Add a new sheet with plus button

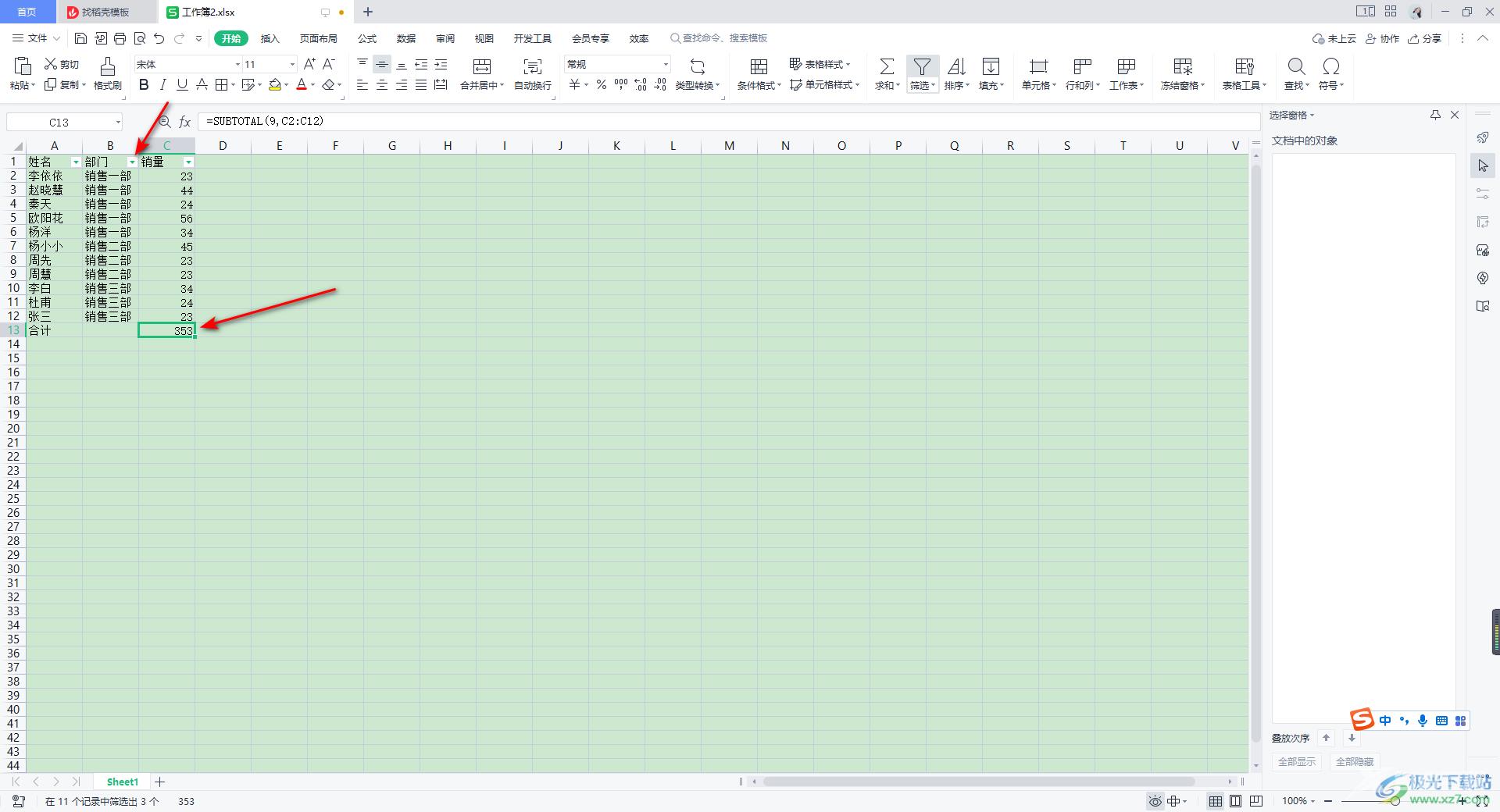tap(160, 782)
